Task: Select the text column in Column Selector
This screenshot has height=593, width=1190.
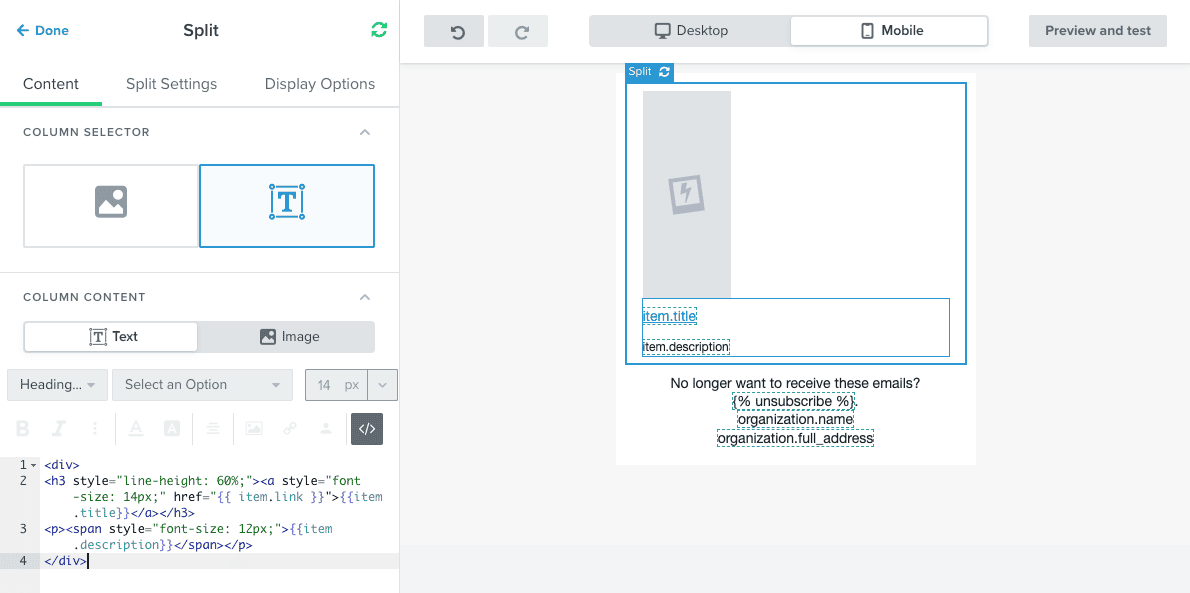Action: tap(287, 205)
